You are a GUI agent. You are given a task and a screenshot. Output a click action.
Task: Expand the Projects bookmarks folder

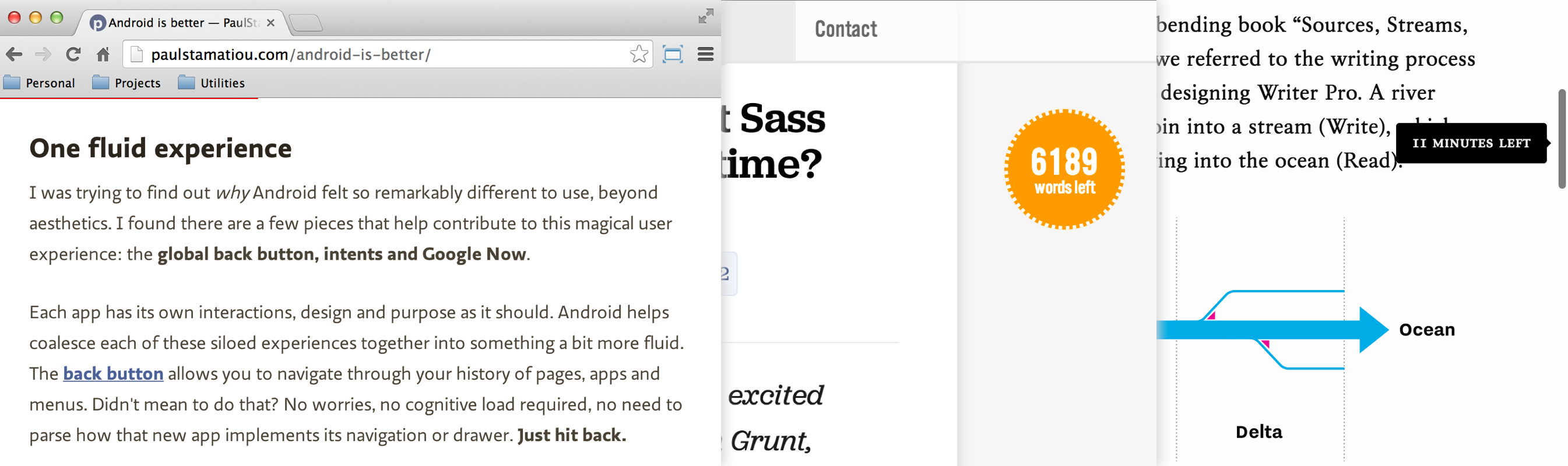126,83
